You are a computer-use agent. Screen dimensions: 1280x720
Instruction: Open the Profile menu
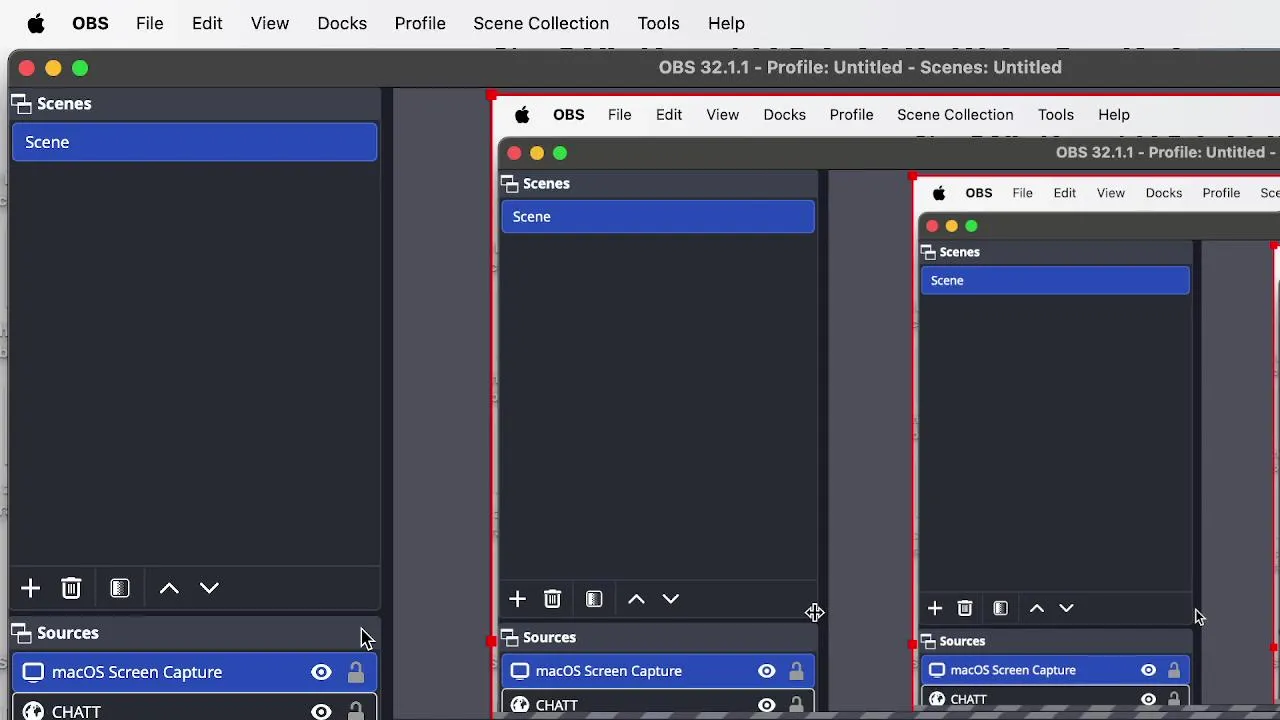pyautogui.click(x=420, y=23)
